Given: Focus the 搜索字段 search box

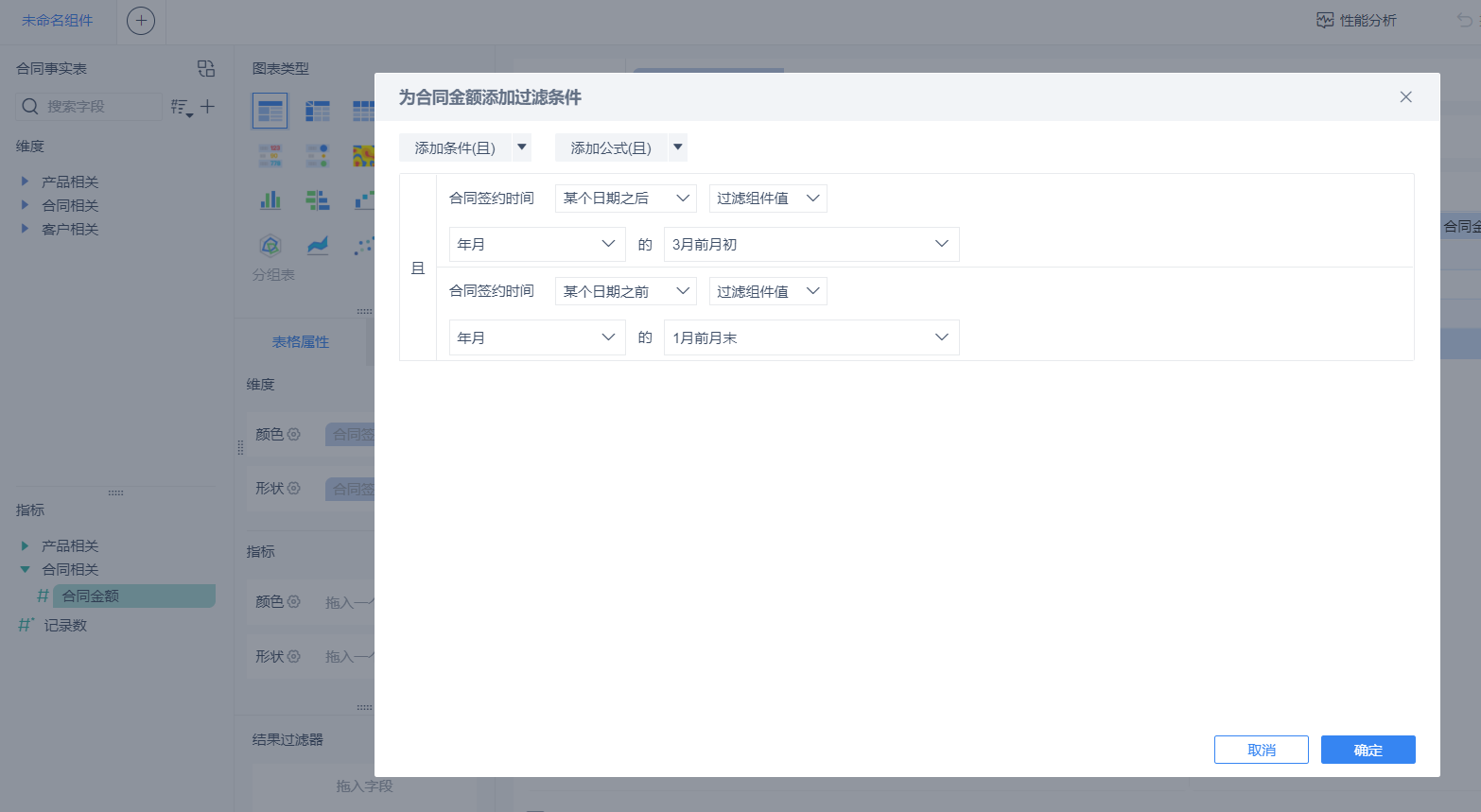Looking at the screenshot, I should tap(89, 107).
